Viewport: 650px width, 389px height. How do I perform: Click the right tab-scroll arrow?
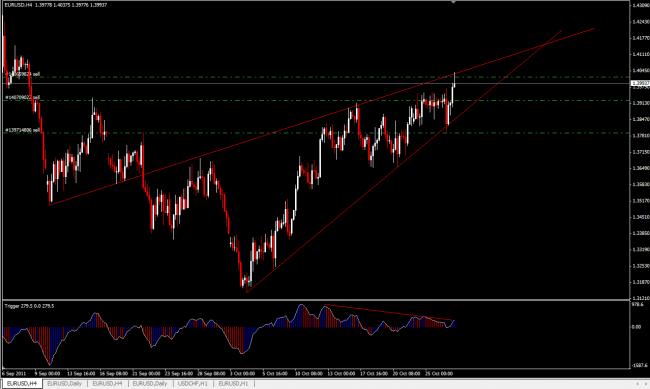pyautogui.click(x=645, y=384)
